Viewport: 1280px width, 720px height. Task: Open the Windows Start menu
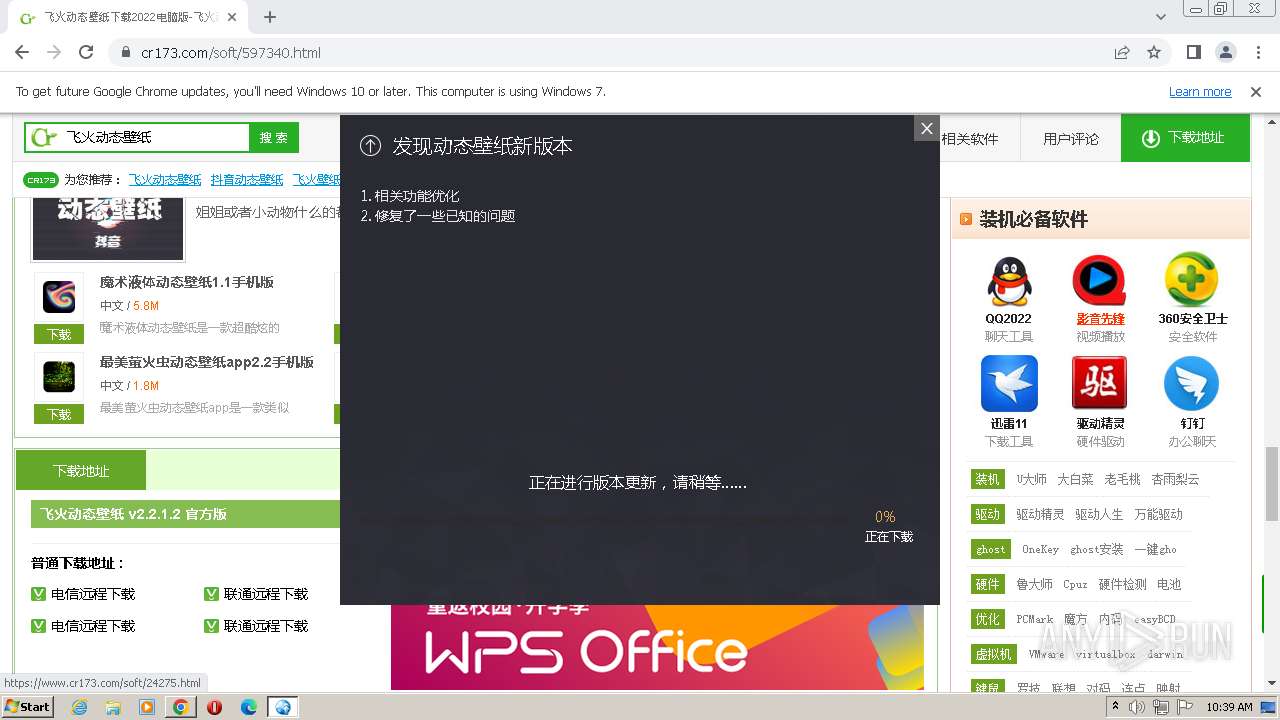tap(28, 707)
